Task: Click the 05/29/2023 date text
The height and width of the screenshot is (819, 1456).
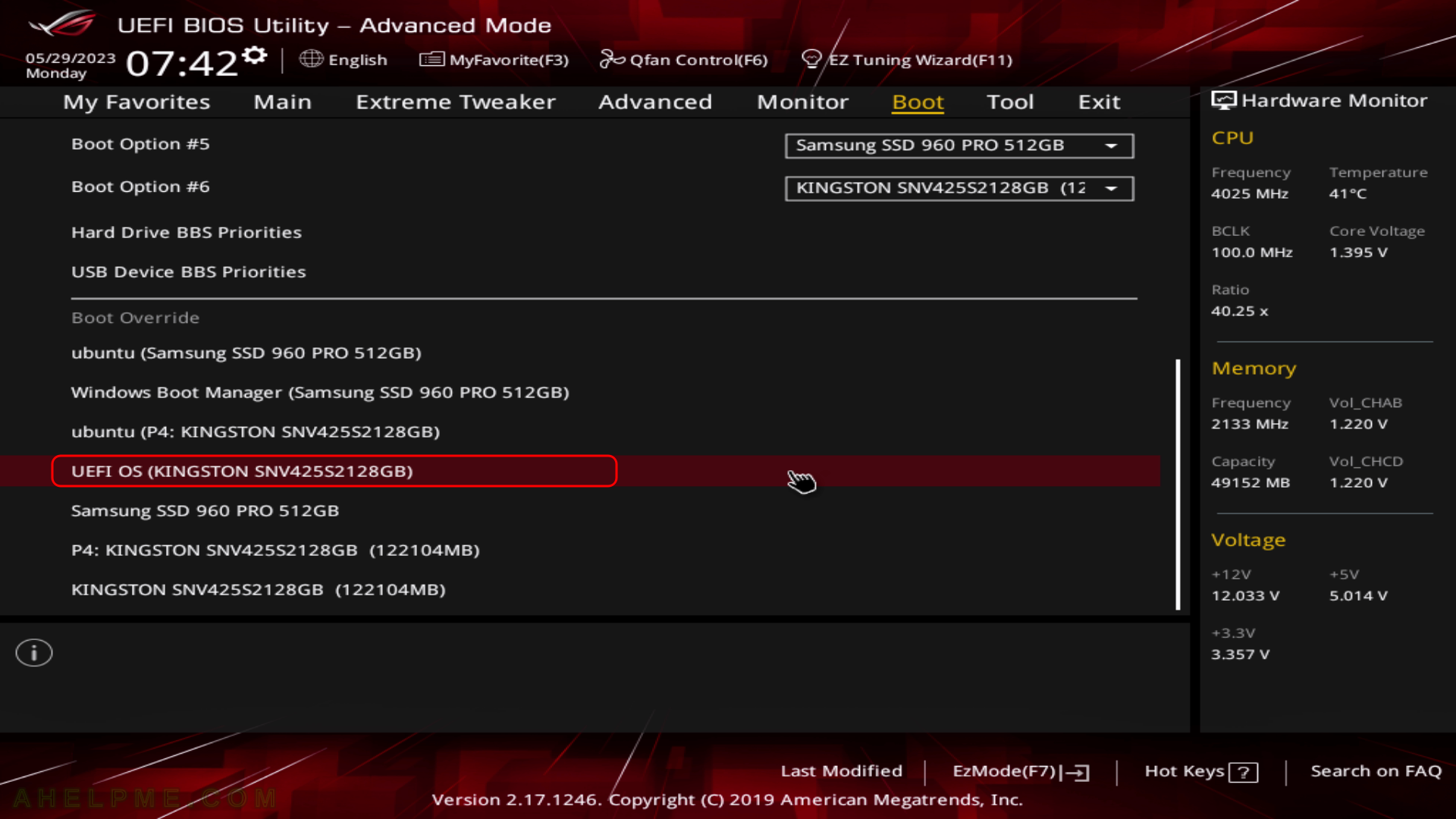Action: (71, 58)
